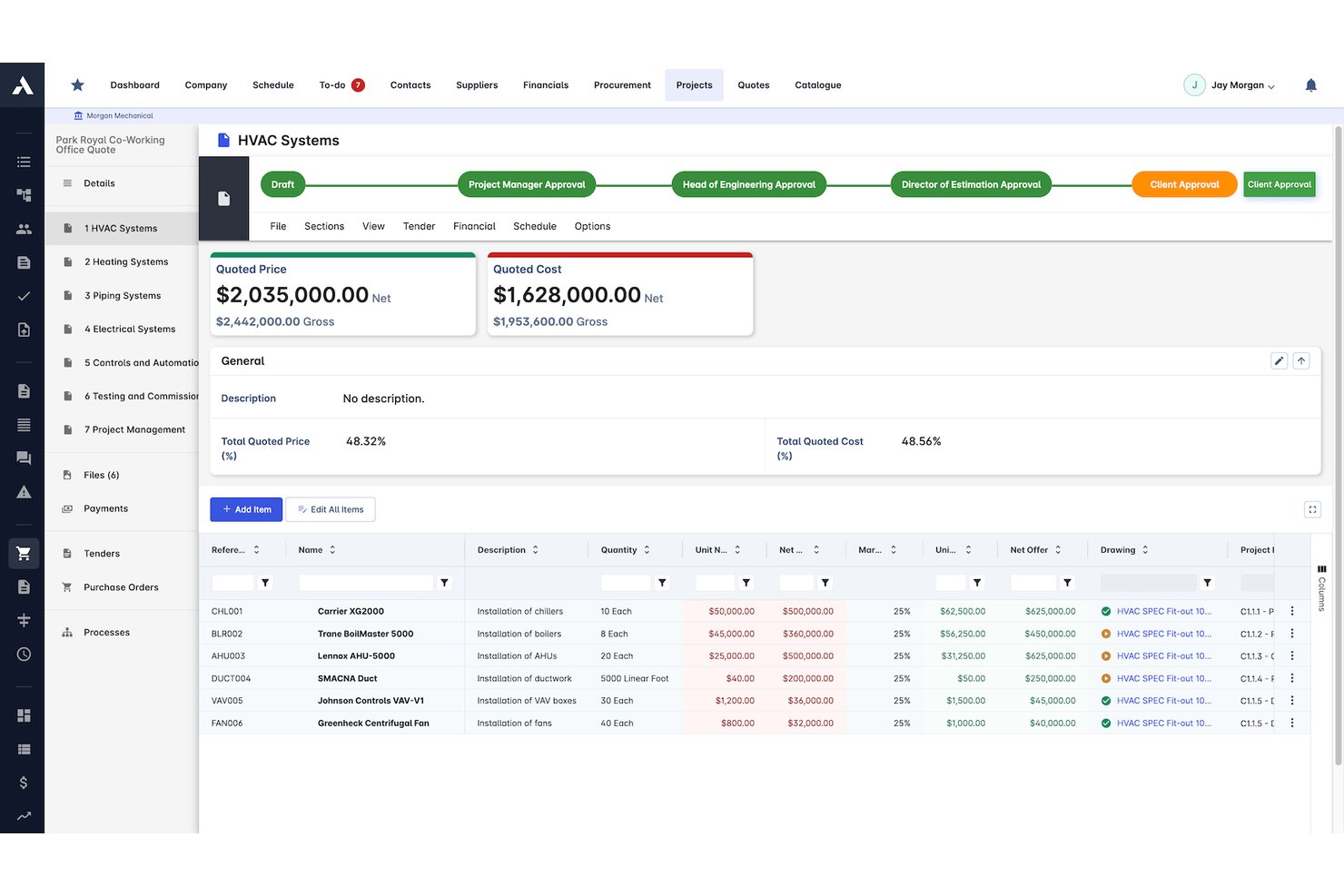Image resolution: width=1344 pixels, height=896 pixels.
Task: Click the fullscreen expand icon above the table
Action: (1312, 509)
